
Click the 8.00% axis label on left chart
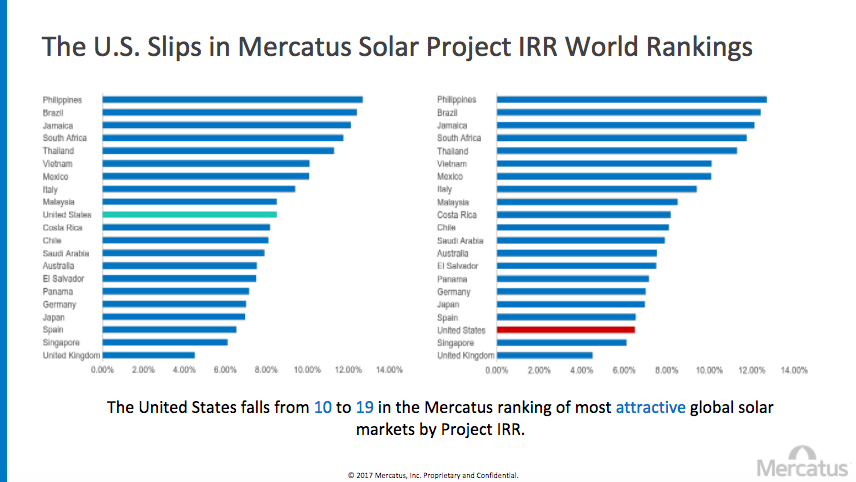266,370
